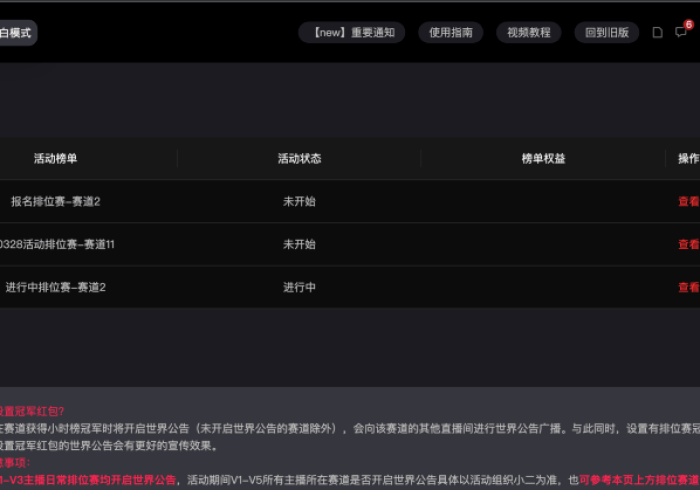700x490 pixels.
Task: Click the document icon in top bar
Action: [657, 32]
